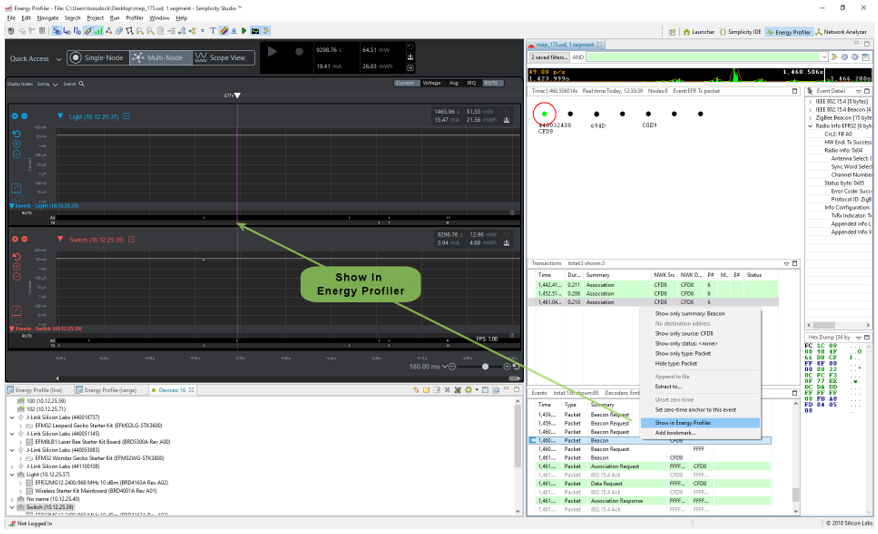Toggle the Avg display option
The width and height of the screenshot is (878, 534).
[x=454, y=83]
